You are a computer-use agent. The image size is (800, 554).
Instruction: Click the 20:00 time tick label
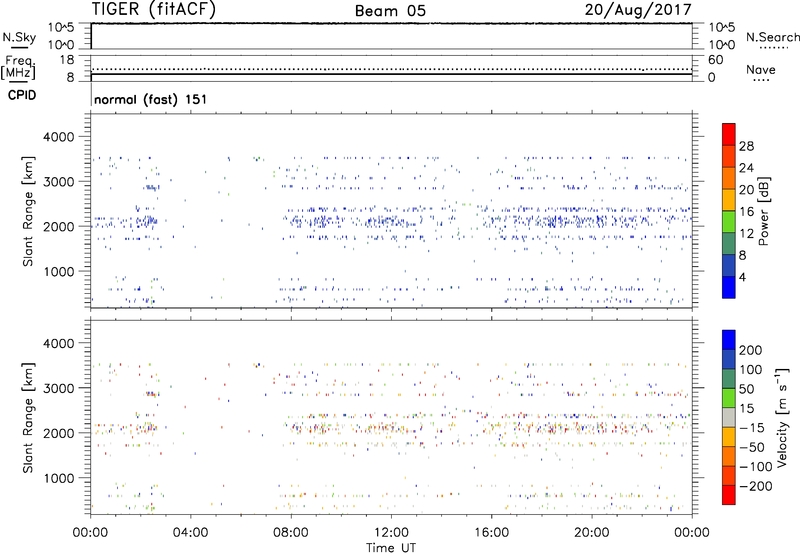pyautogui.click(x=592, y=533)
